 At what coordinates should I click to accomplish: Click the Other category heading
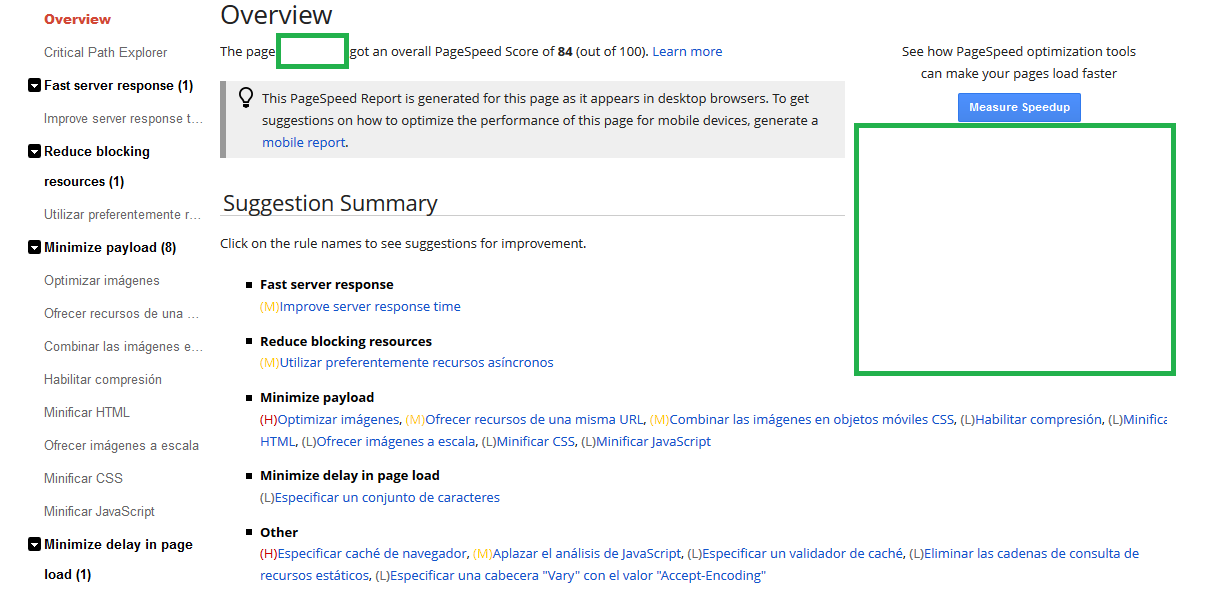pyautogui.click(x=279, y=533)
